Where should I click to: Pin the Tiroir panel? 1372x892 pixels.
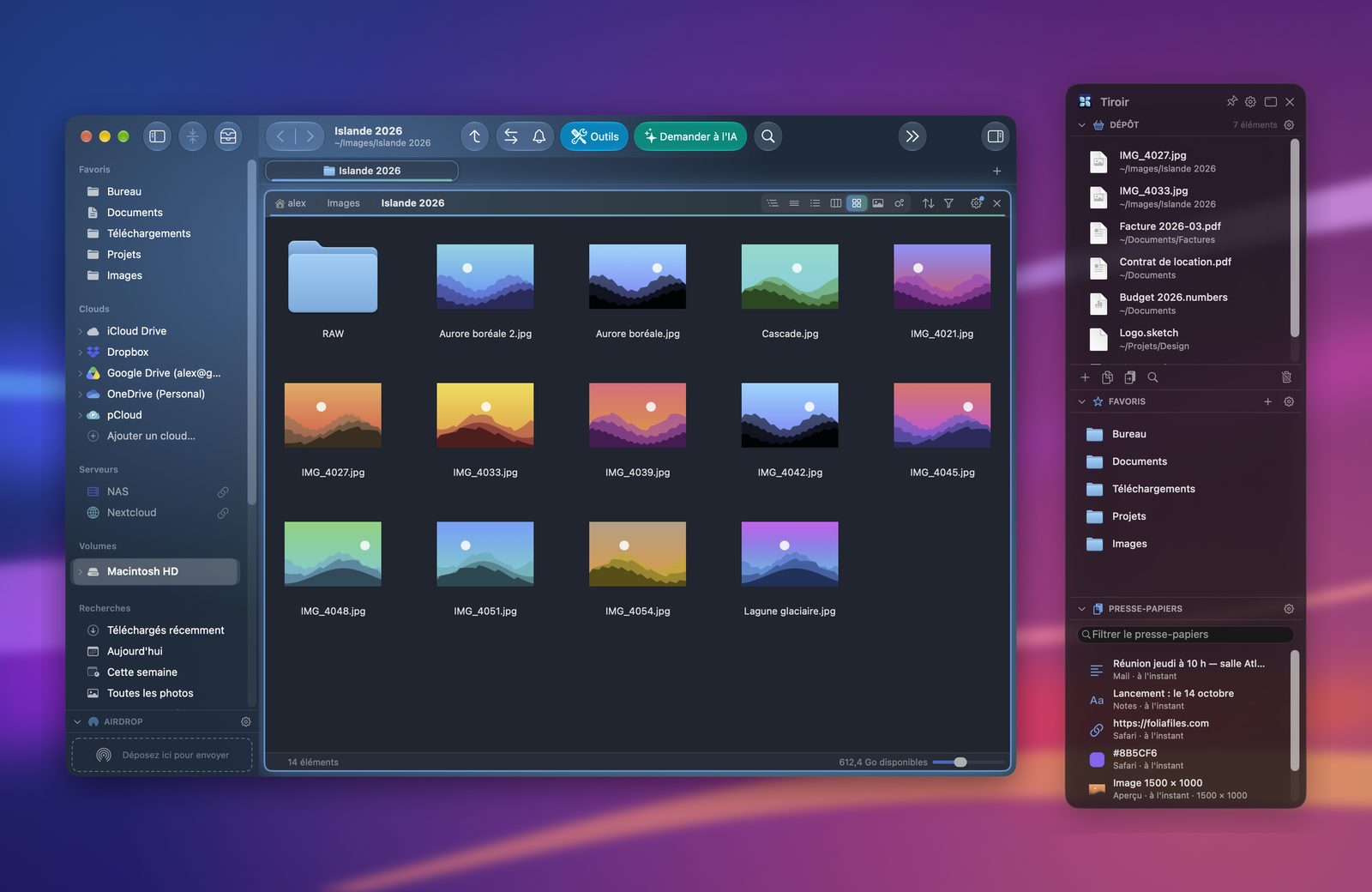[x=1232, y=101]
